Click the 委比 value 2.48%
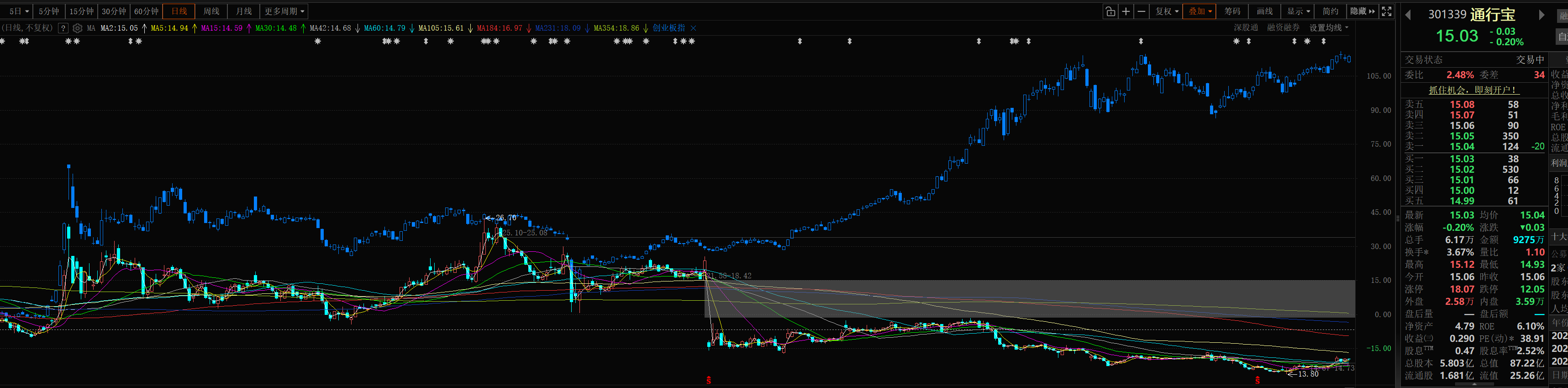The image size is (1568, 388). (x=1460, y=75)
